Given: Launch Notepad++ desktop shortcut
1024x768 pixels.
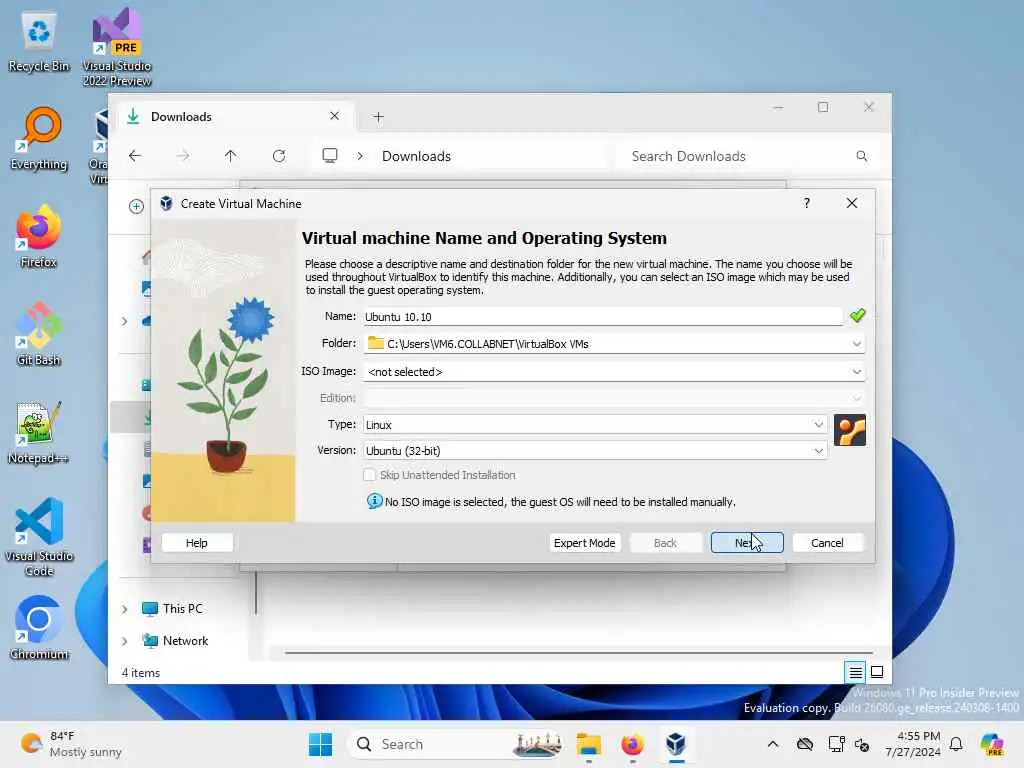Looking at the screenshot, I should pyautogui.click(x=39, y=432).
